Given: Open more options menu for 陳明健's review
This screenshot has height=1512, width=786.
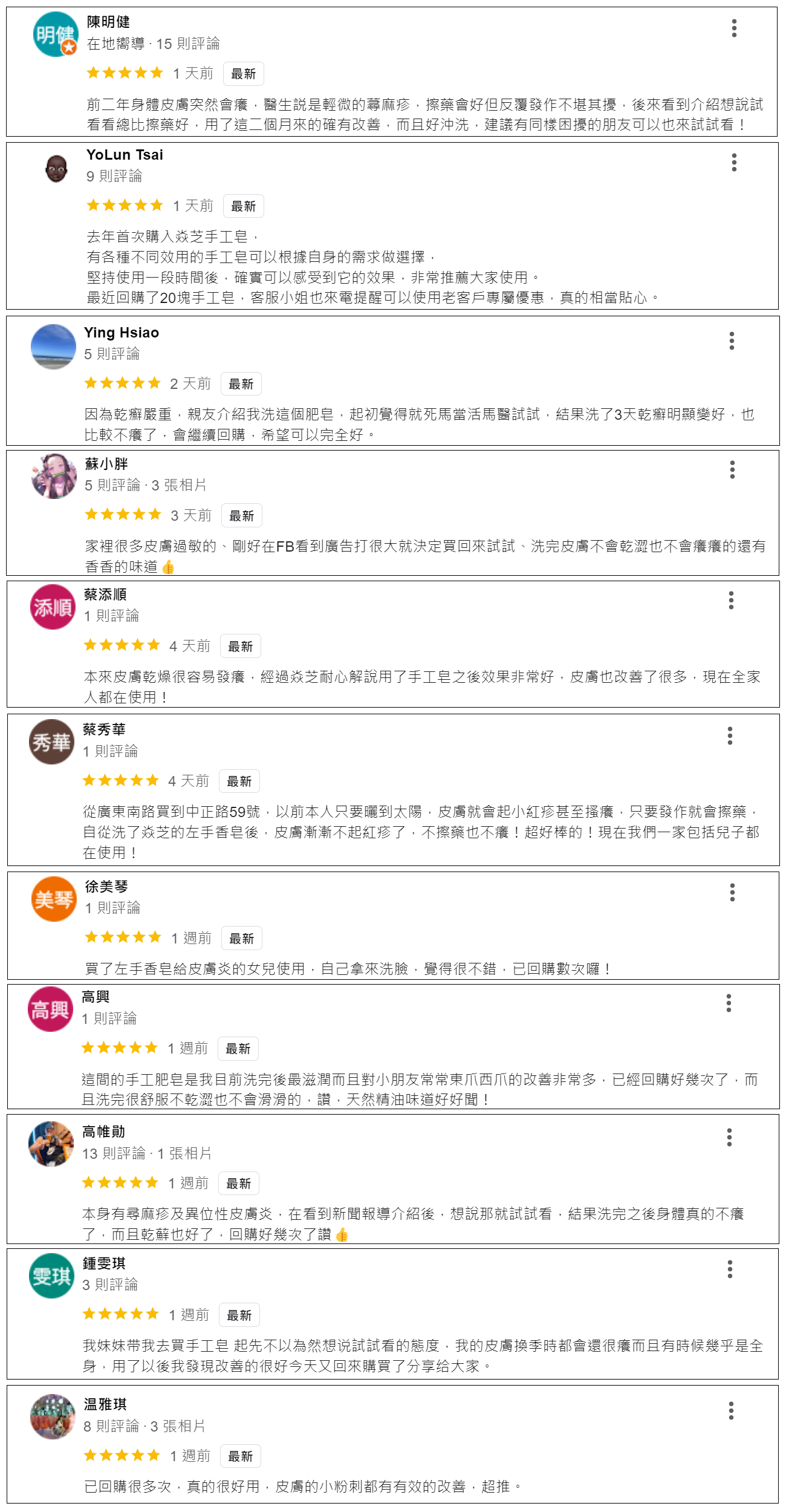Looking at the screenshot, I should click(734, 28).
